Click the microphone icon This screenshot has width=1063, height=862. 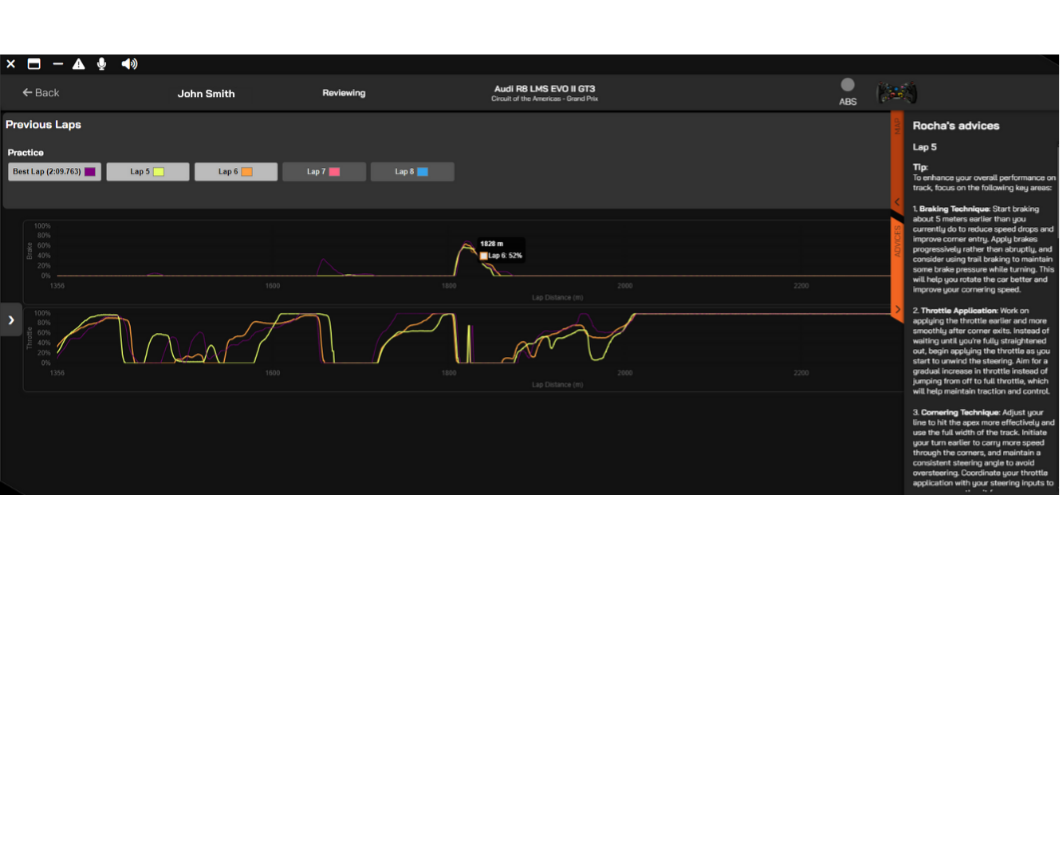click(101, 63)
